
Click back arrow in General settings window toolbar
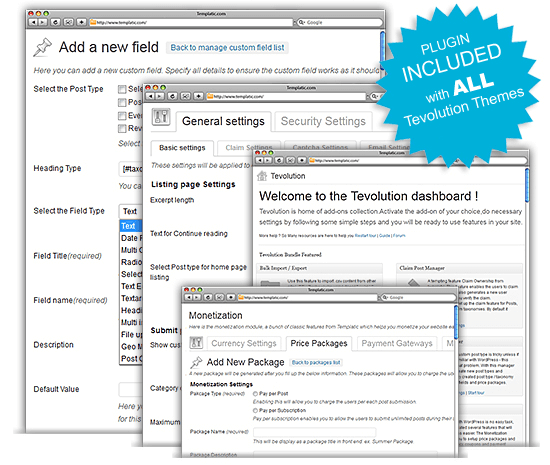tap(151, 96)
